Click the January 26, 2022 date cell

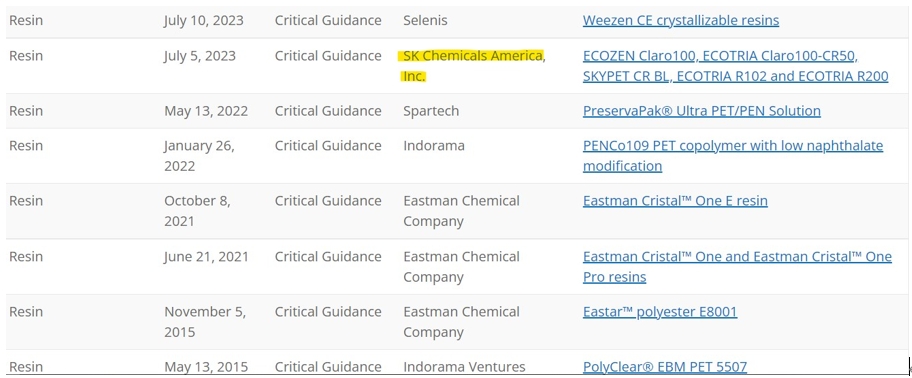click(x=200, y=156)
